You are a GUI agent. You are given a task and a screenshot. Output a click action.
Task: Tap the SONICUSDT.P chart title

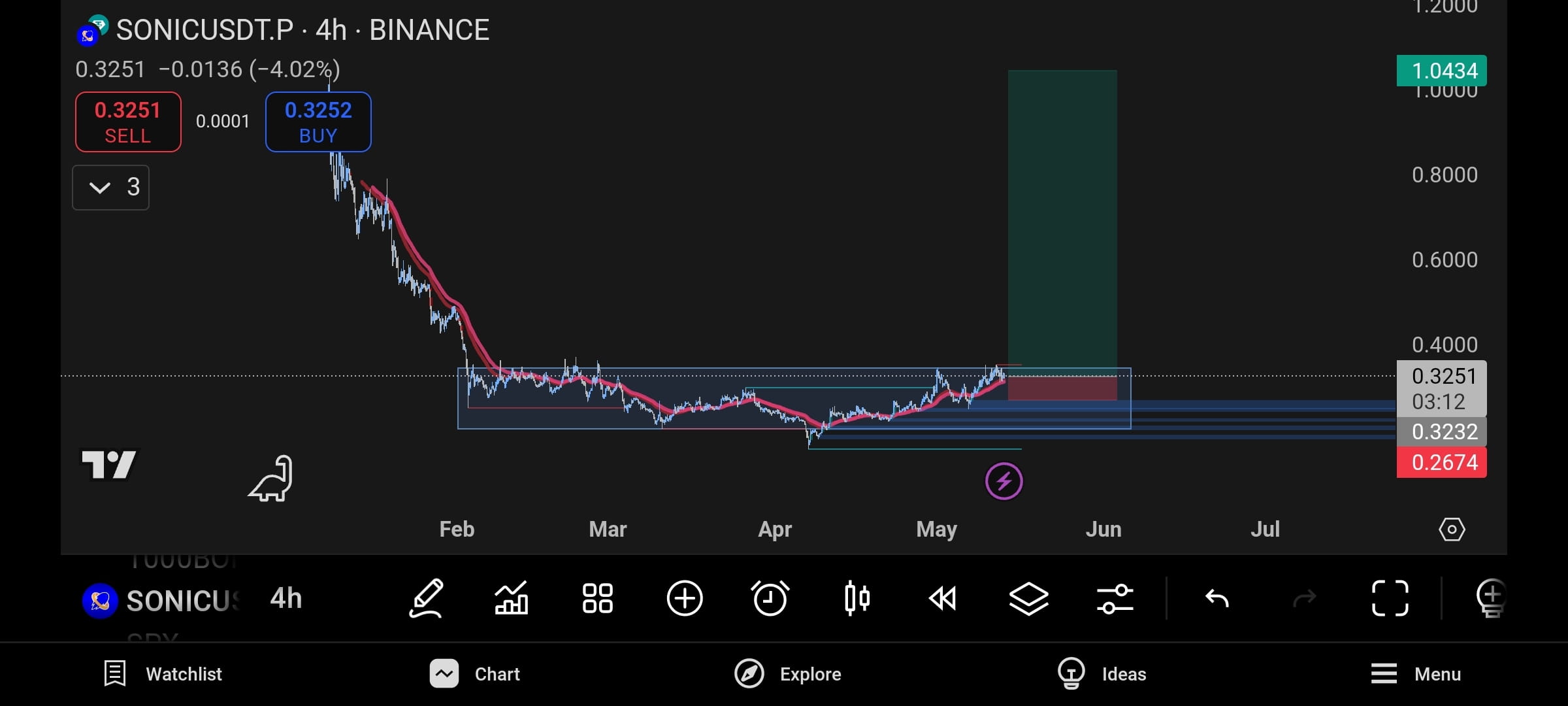coord(302,30)
